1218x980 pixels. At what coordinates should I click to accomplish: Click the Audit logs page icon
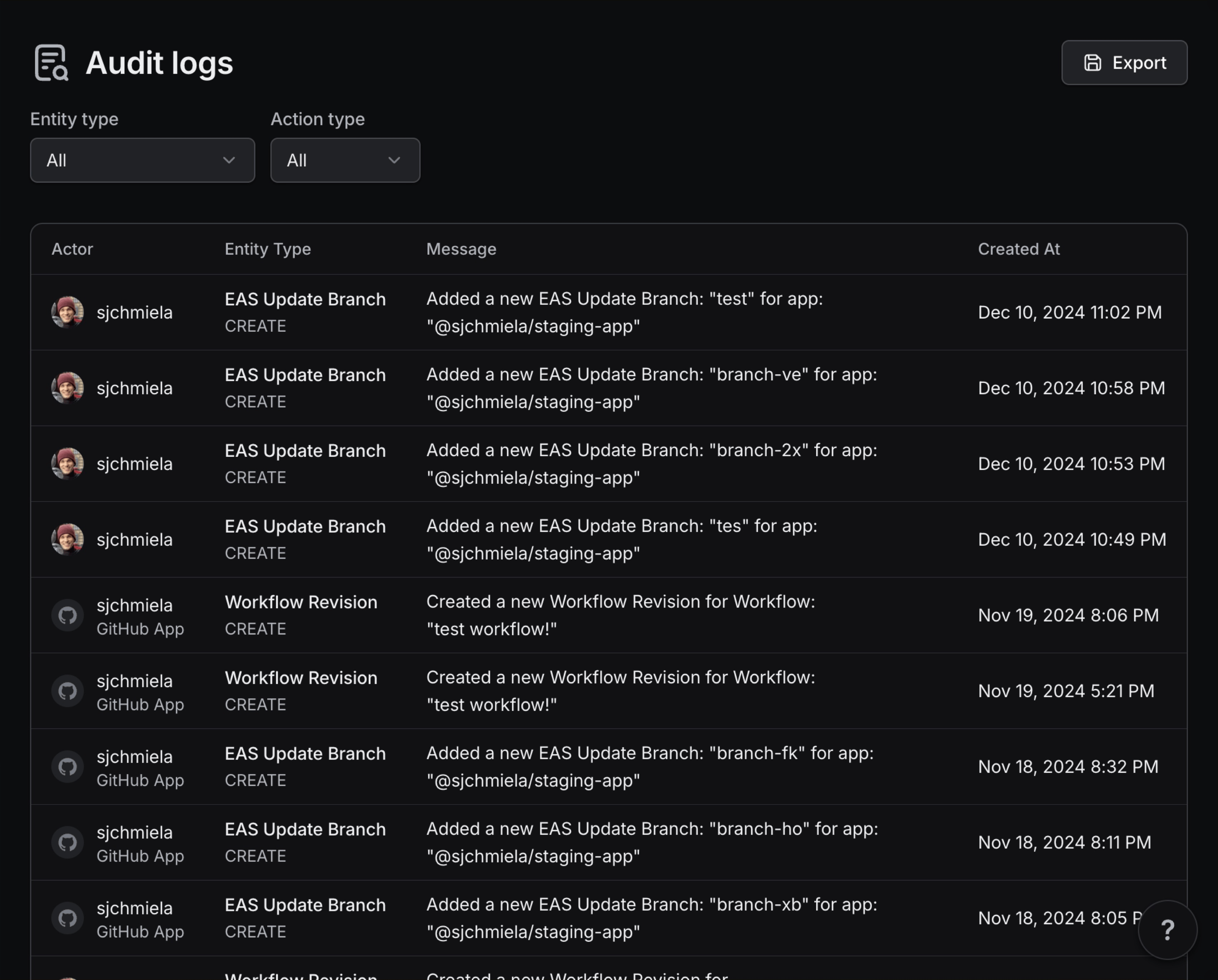pyautogui.click(x=53, y=63)
